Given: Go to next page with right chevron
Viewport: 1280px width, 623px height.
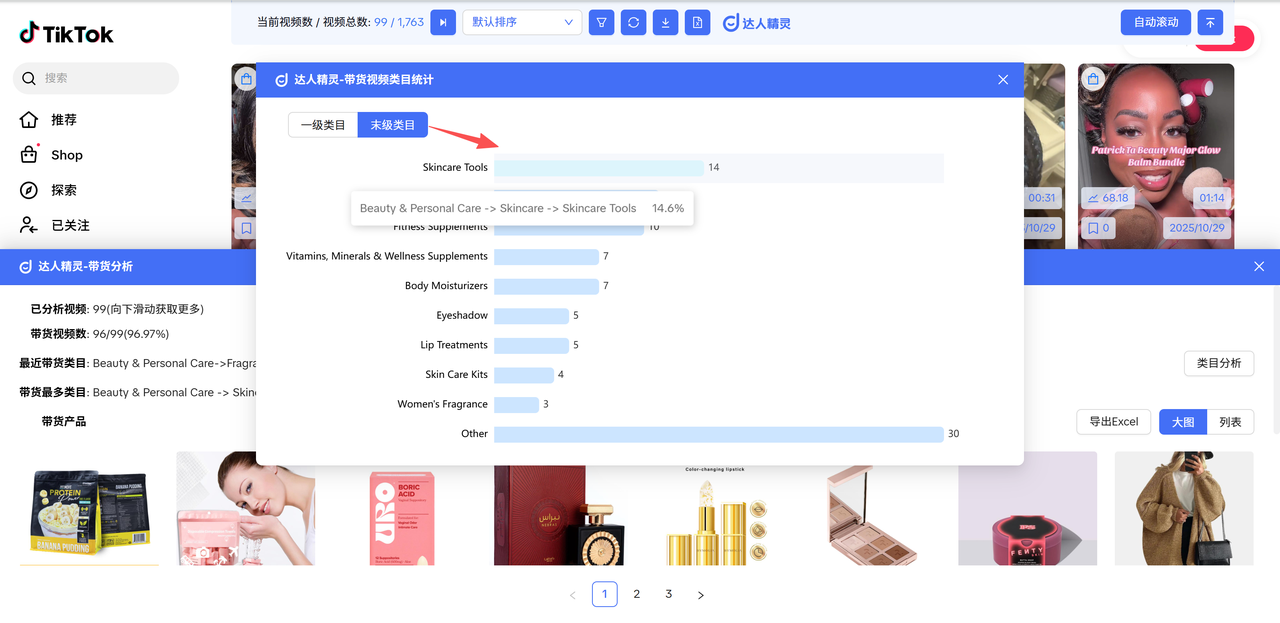Looking at the screenshot, I should pyautogui.click(x=700, y=595).
